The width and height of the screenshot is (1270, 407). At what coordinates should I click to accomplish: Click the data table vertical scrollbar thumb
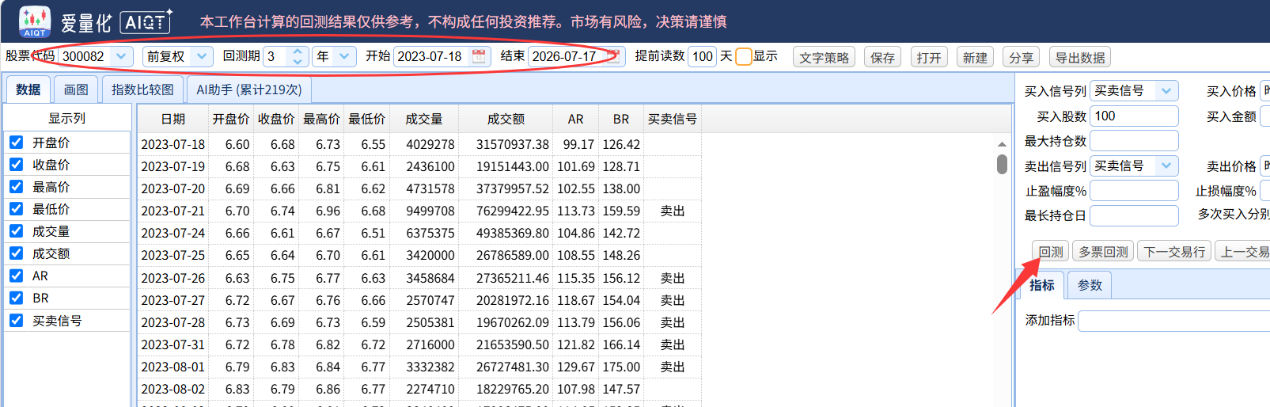click(x=1001, y=164)
